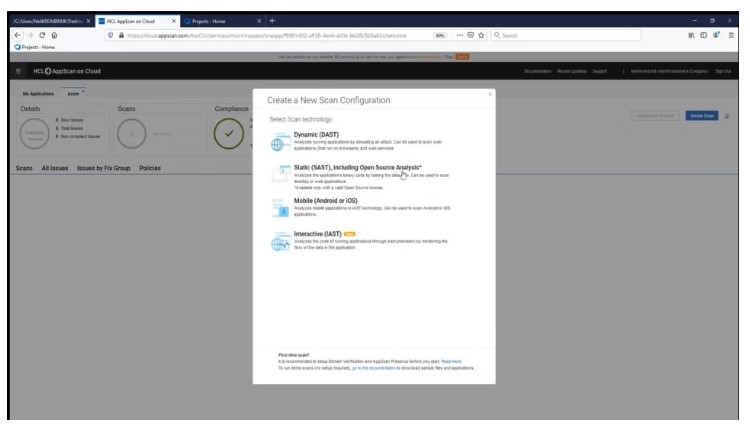750x437 pixels.
Task: Click the Details risk rating circle
Action: click(34, 134)
